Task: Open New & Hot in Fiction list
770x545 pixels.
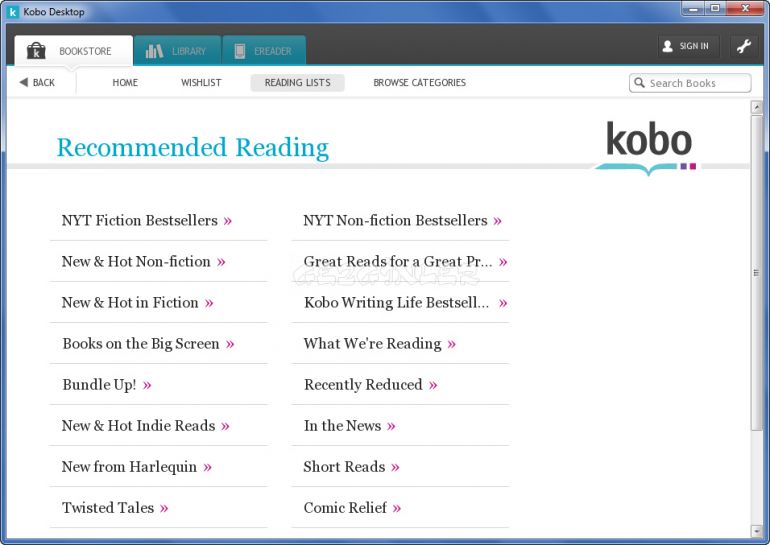Action: (138, 302)
